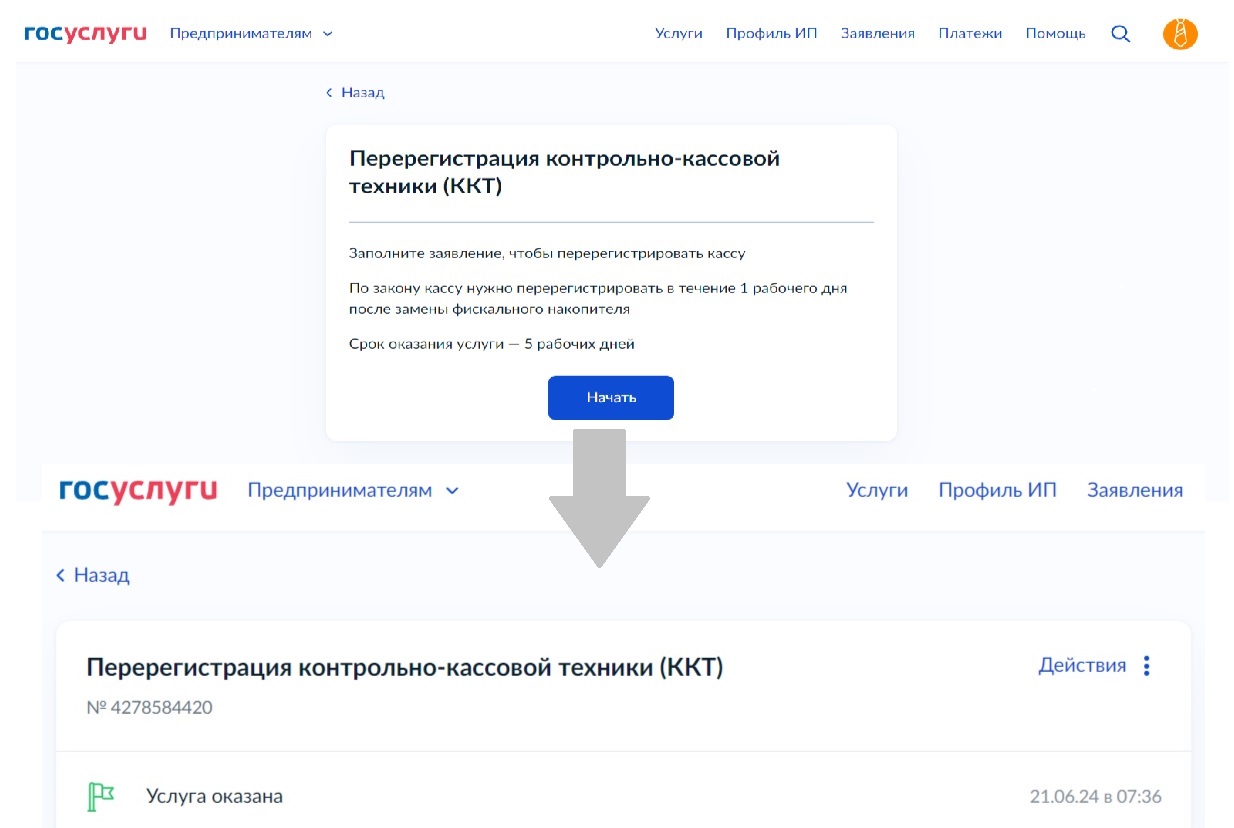1234x828 pixels.
Task: Click the Услуга оказана status text
Action: [214, 797]
